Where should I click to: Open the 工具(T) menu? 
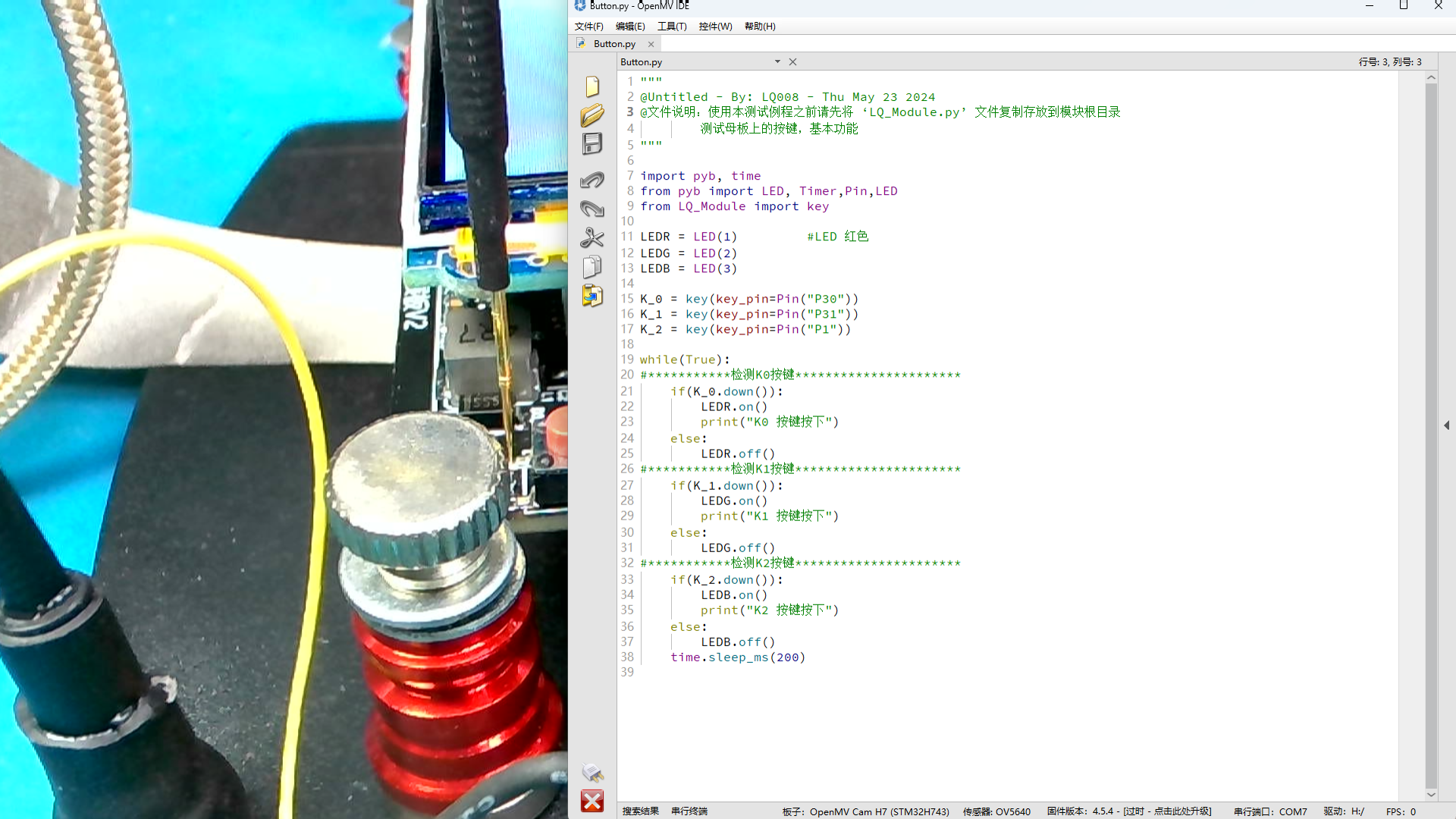(672, 27)
